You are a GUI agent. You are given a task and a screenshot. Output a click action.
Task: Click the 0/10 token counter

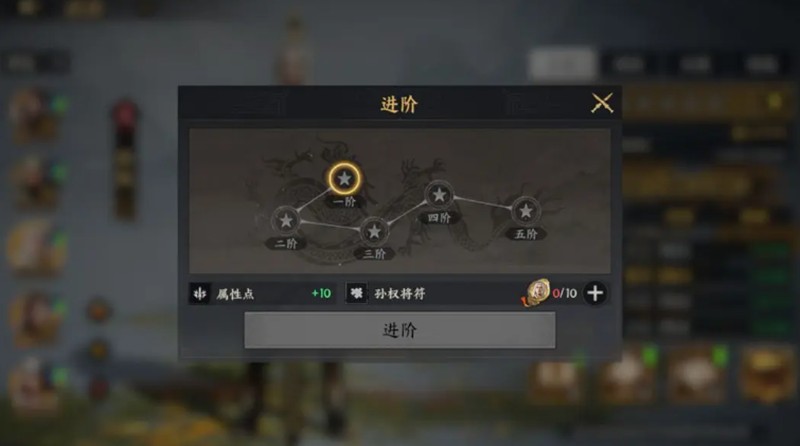[x=565, y=293]
